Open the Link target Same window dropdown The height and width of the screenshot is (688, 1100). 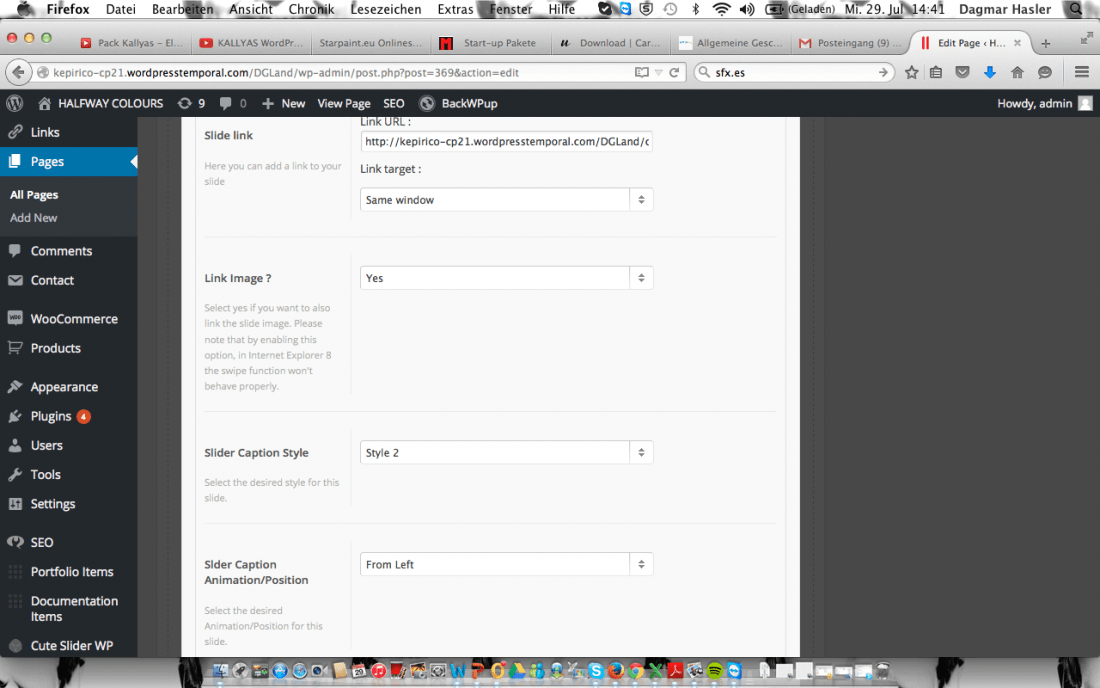pyautogui.click(x=507, y=200)
